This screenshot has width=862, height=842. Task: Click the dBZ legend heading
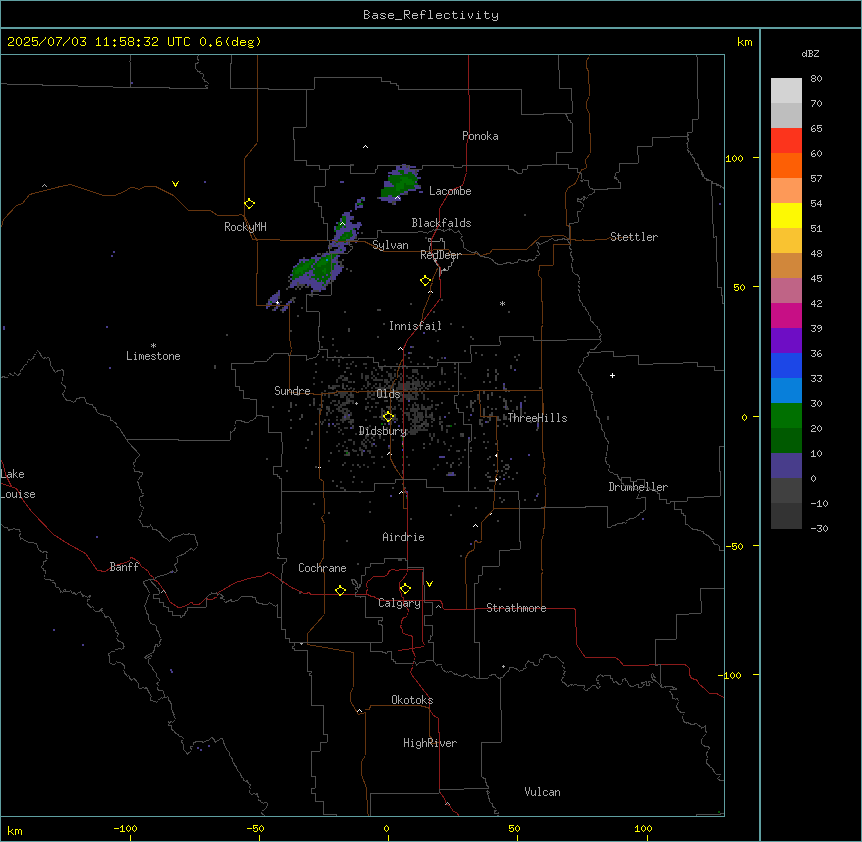coord(810,53)
